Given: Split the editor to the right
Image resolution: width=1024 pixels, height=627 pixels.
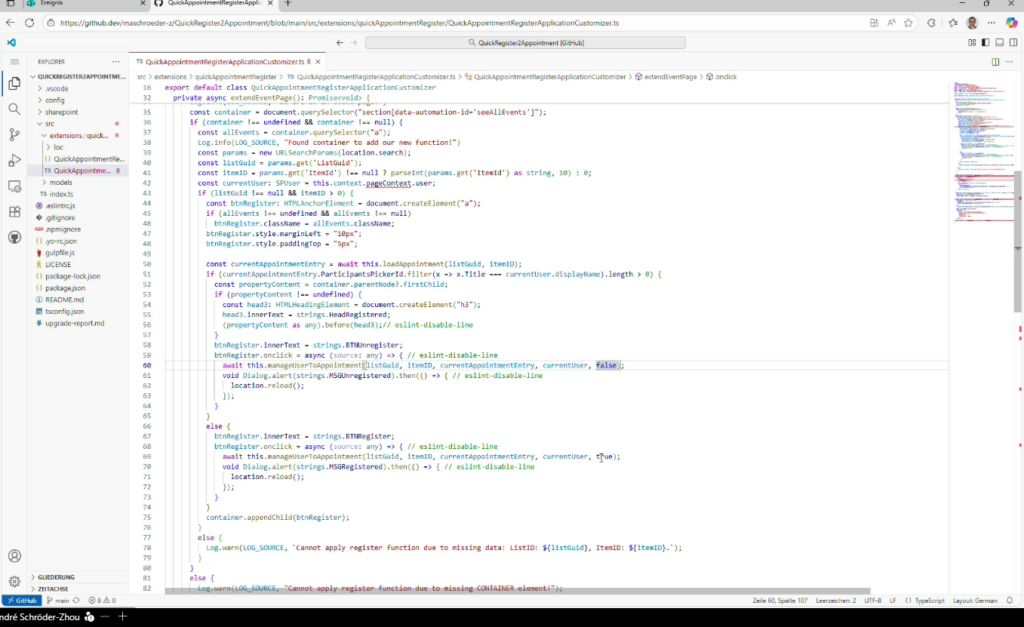Looking at the screenshot, I should pyautogui.click(x=995, y=62).
